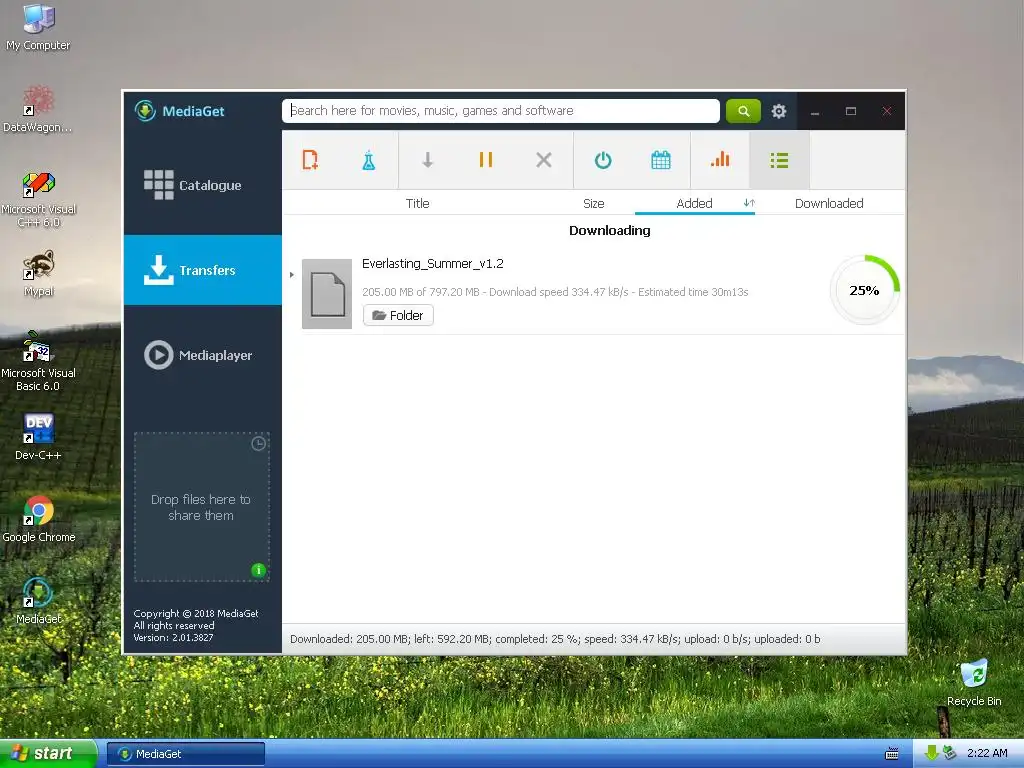
Task: Expand the Everlasting_Summer_v1.2 row details
Action: (291, 274)
